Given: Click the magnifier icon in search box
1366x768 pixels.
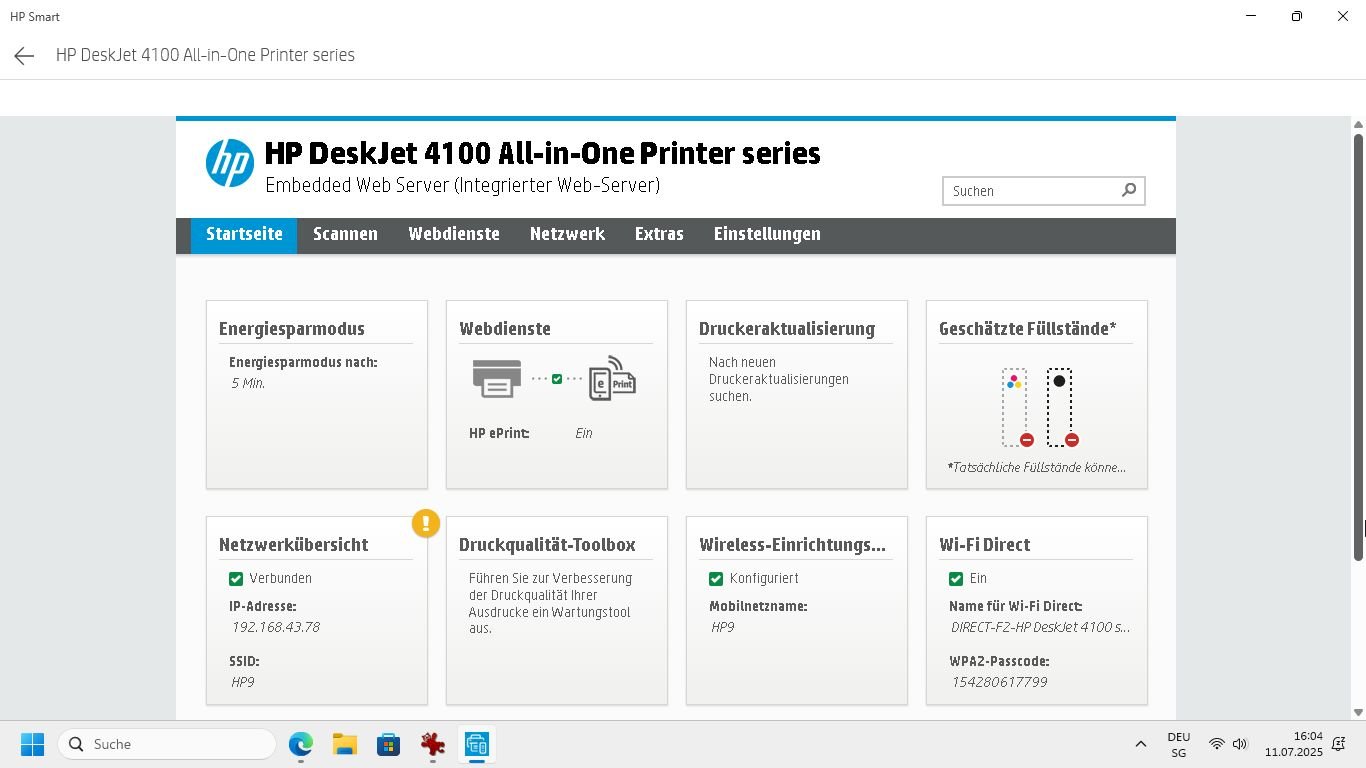Looking at the screenshot, I should coord(1128,190).
